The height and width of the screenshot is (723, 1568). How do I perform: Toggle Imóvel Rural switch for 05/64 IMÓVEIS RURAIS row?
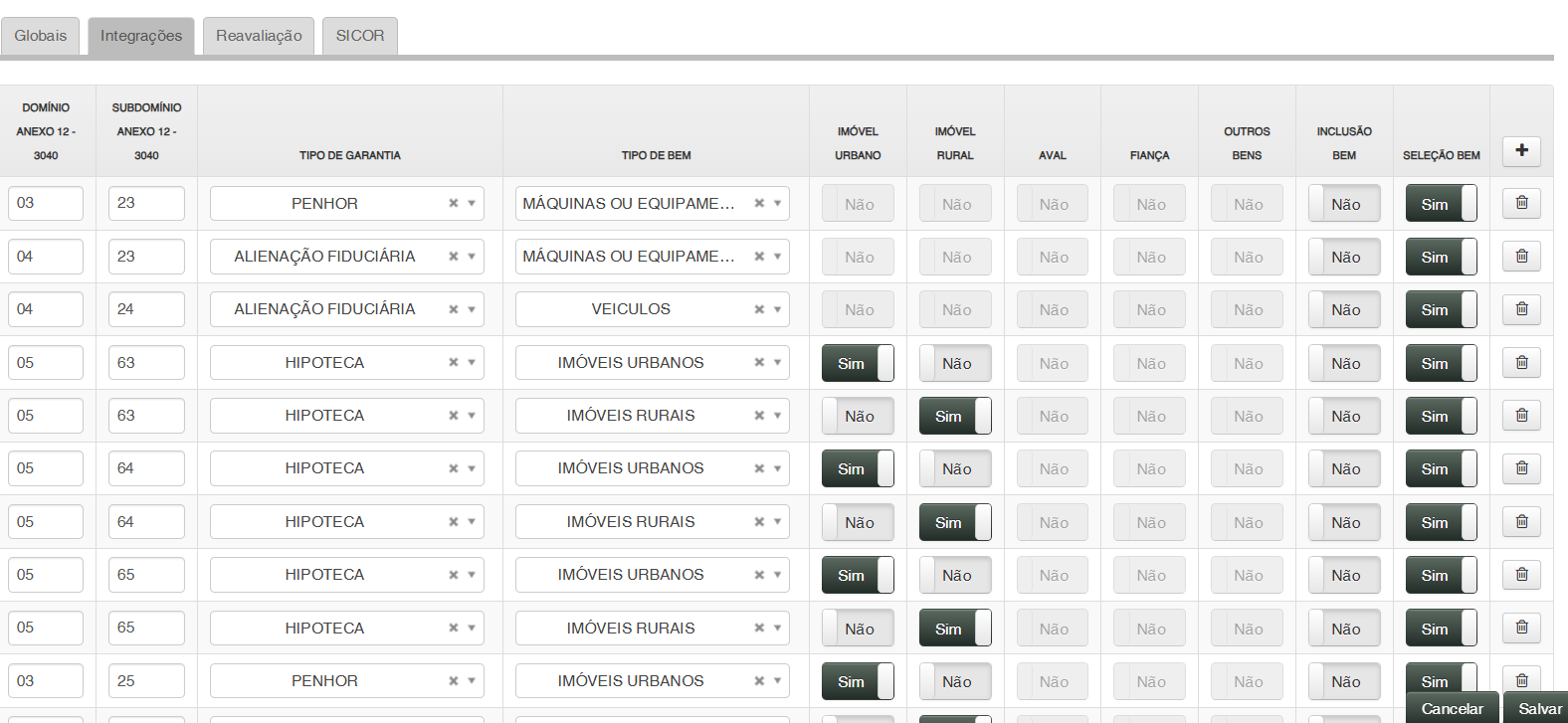pos(955,522)
